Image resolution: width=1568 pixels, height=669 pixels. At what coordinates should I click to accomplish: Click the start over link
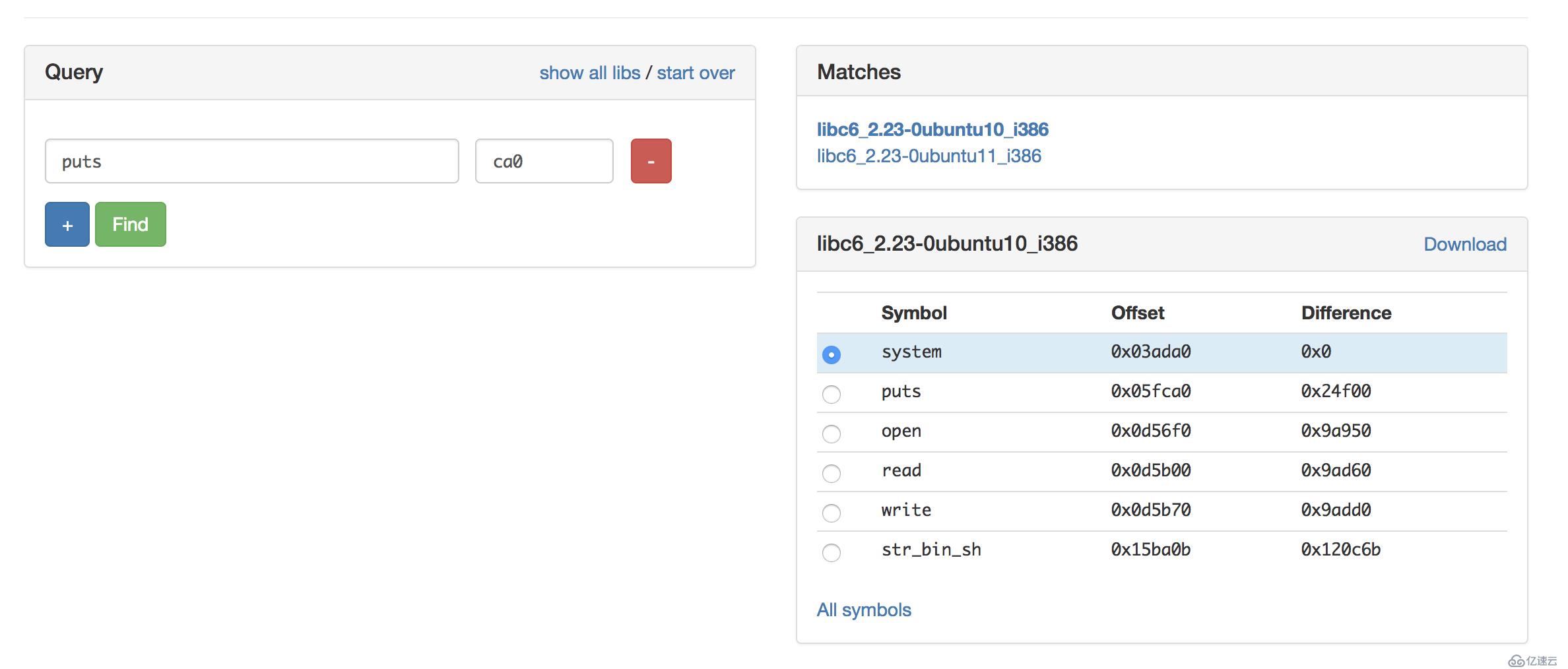pyautogui.click(x=696, y=73)
